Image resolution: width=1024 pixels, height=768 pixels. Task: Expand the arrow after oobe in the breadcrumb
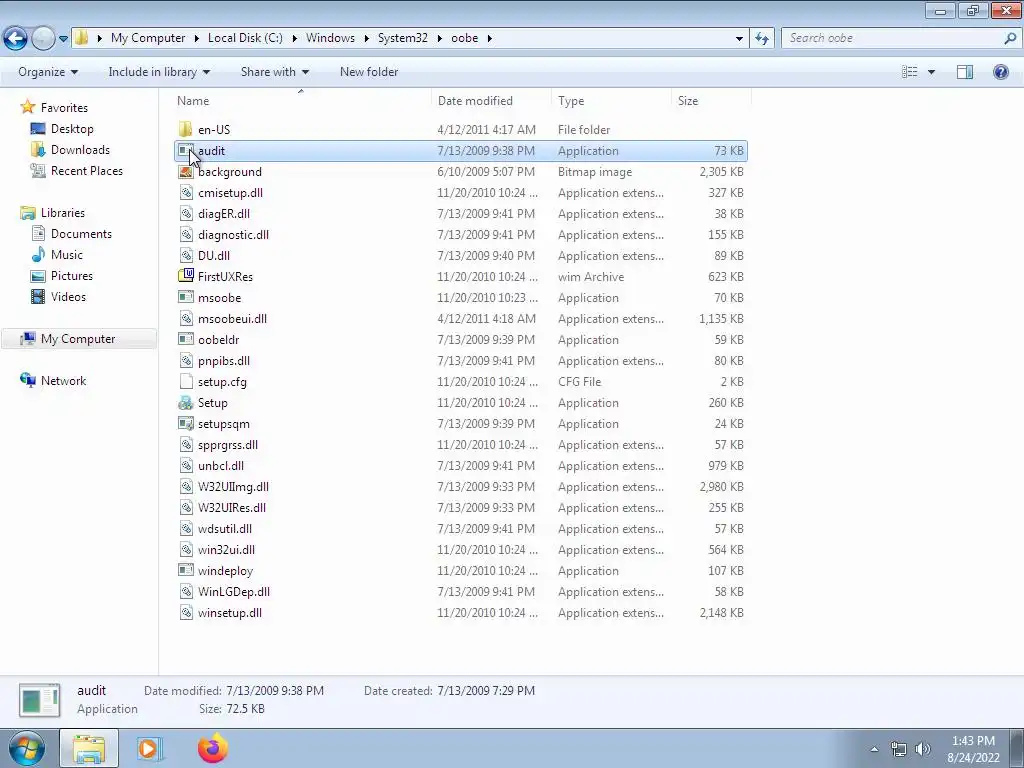tap(489, 39)
